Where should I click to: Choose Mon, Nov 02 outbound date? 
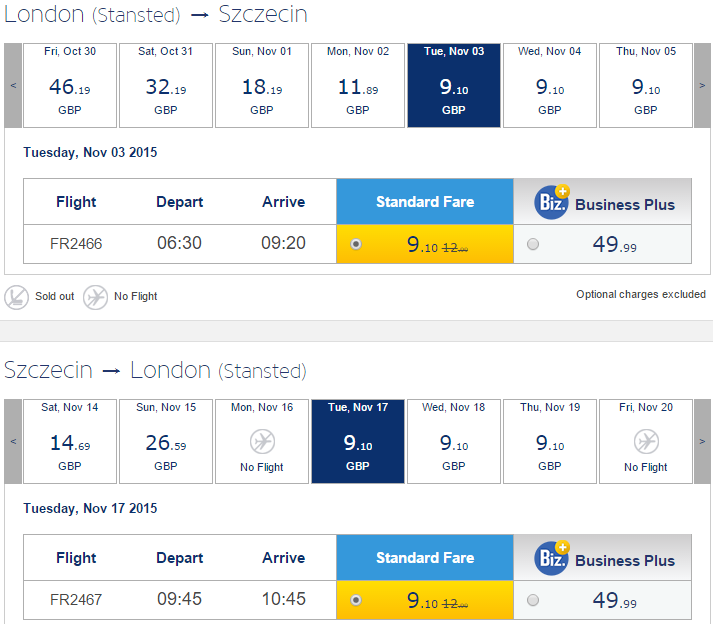pos(358,86)
